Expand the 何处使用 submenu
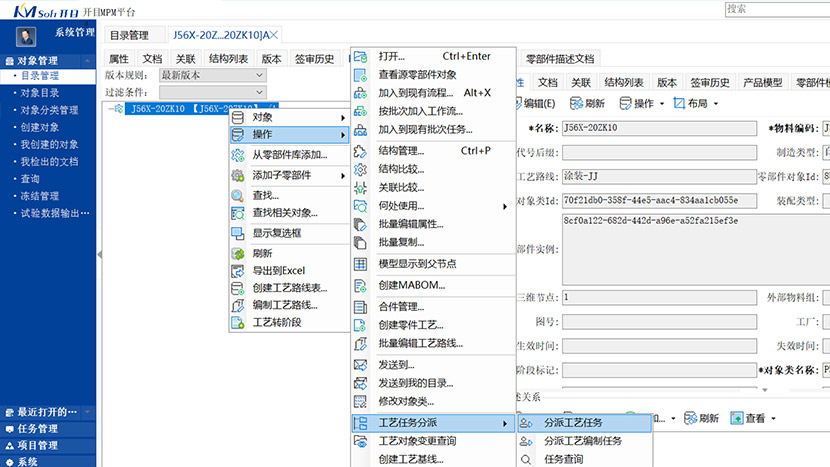830x467 pixels. coord(441,206)
